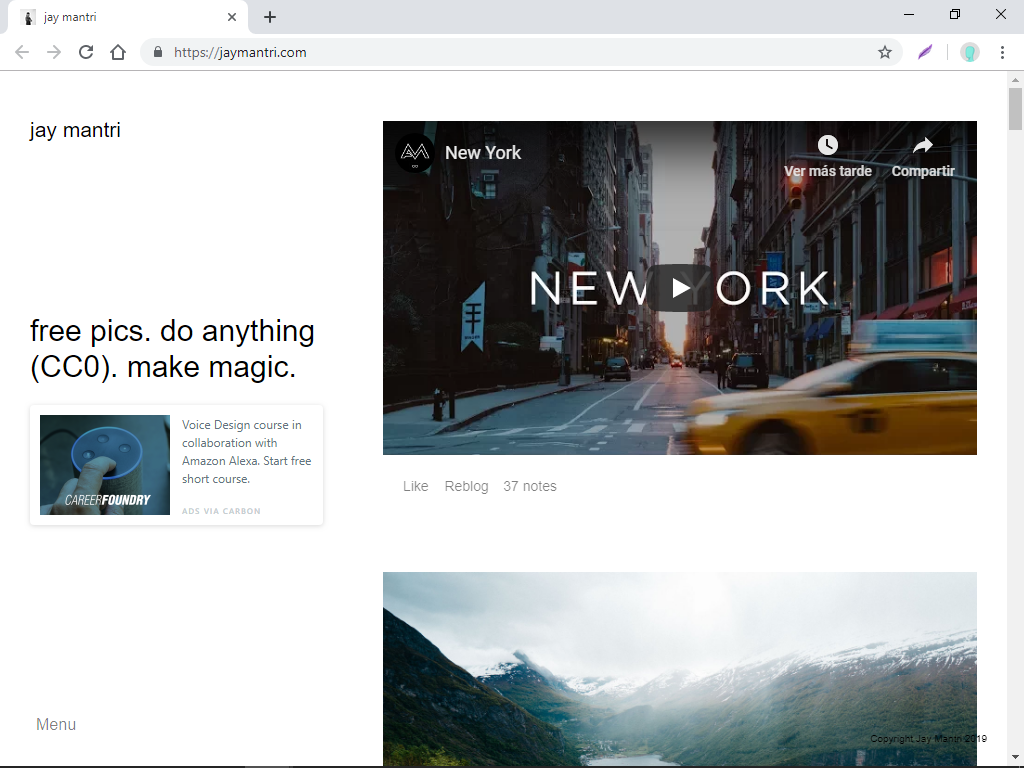Go to the browser home page icon
Screen dimensions: 1024x768
click(118, 52)
